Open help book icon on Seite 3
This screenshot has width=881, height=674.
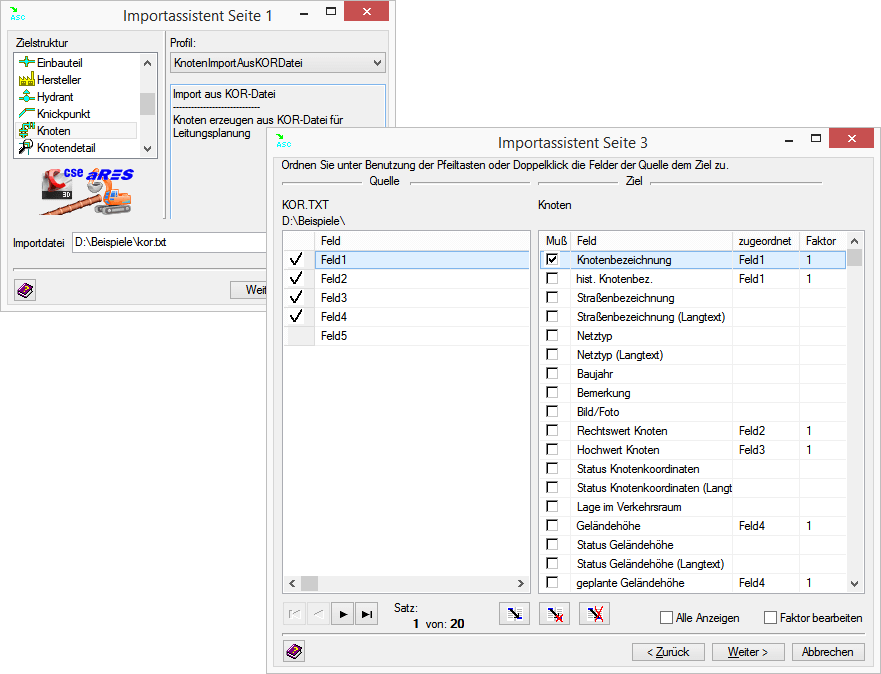pos(294,651)
